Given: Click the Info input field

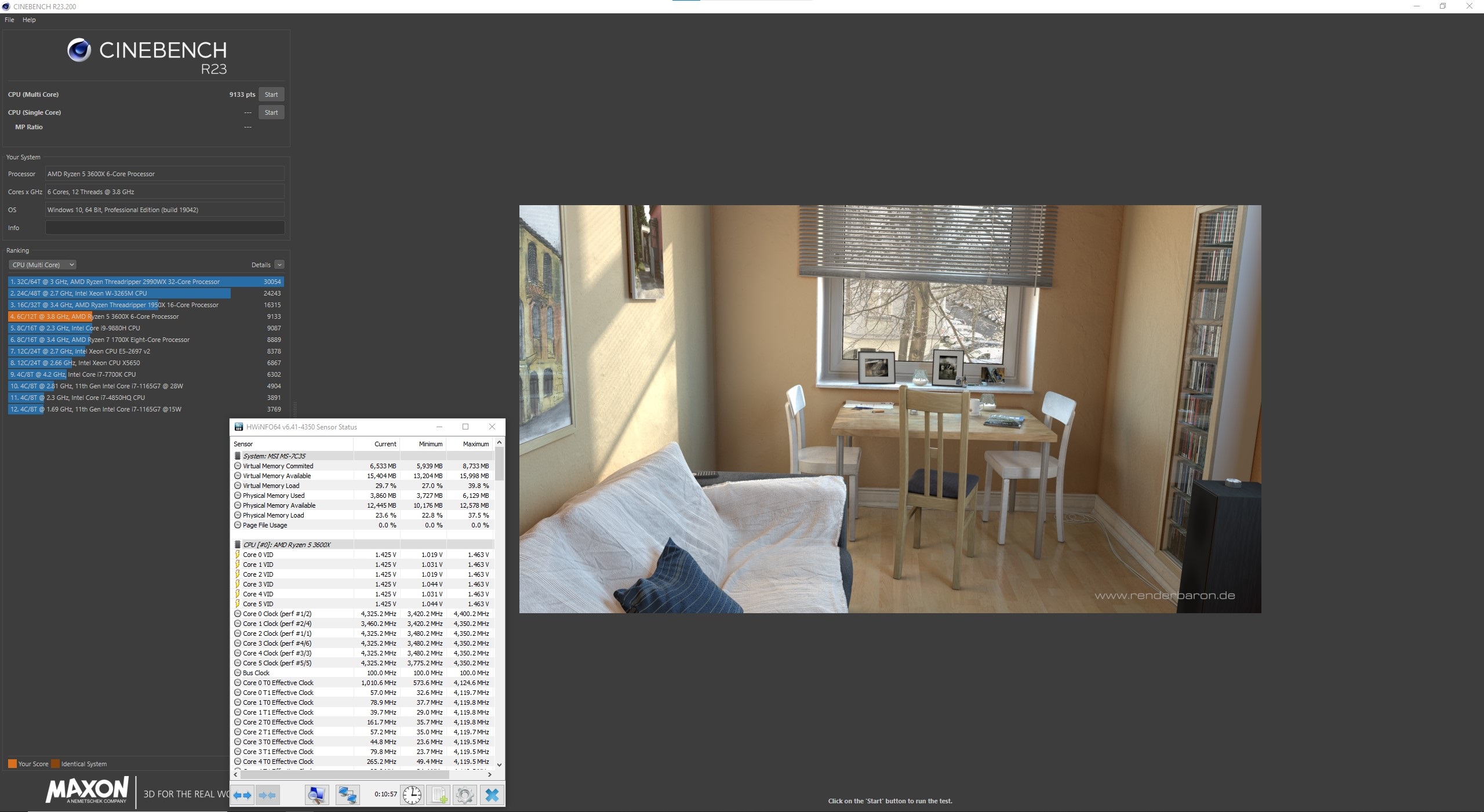Looking at the screenshot, I should tap(165, 228).
